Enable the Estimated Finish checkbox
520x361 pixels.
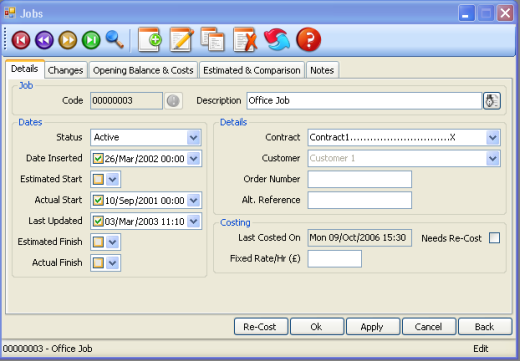point(98,242)
